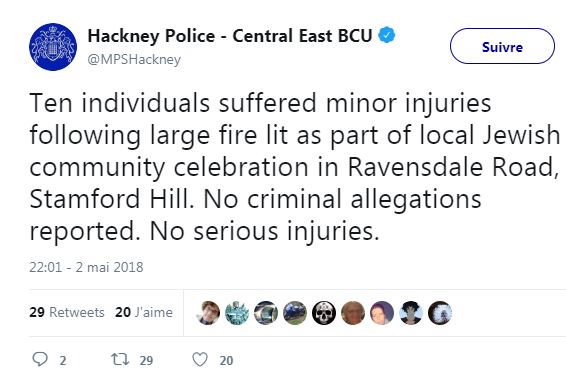Open the 22:01 - 2 mai 2018 timestamp
Viewport: 566px width, 382px height.
point(86,267)
